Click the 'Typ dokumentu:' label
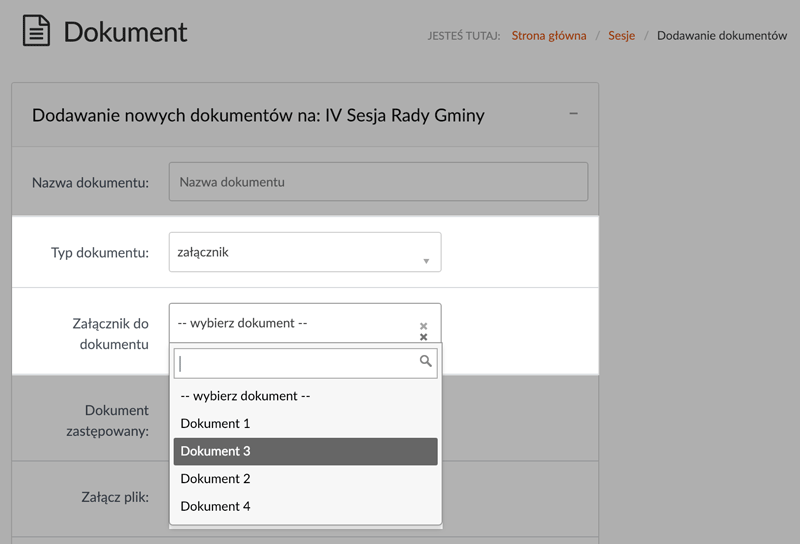 click(100, 253)
